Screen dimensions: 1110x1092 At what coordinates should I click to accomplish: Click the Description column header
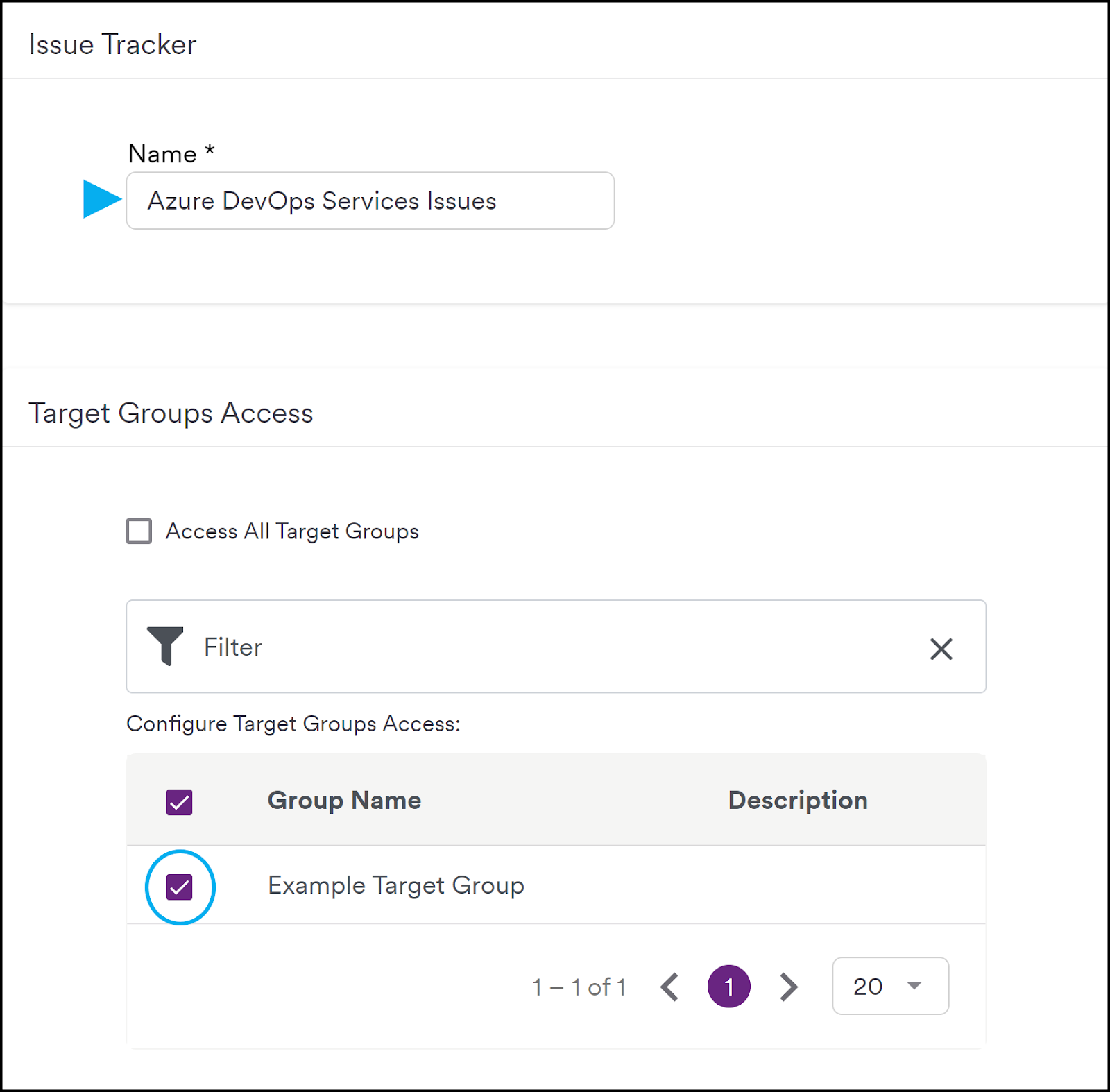(x=798, y=800)
